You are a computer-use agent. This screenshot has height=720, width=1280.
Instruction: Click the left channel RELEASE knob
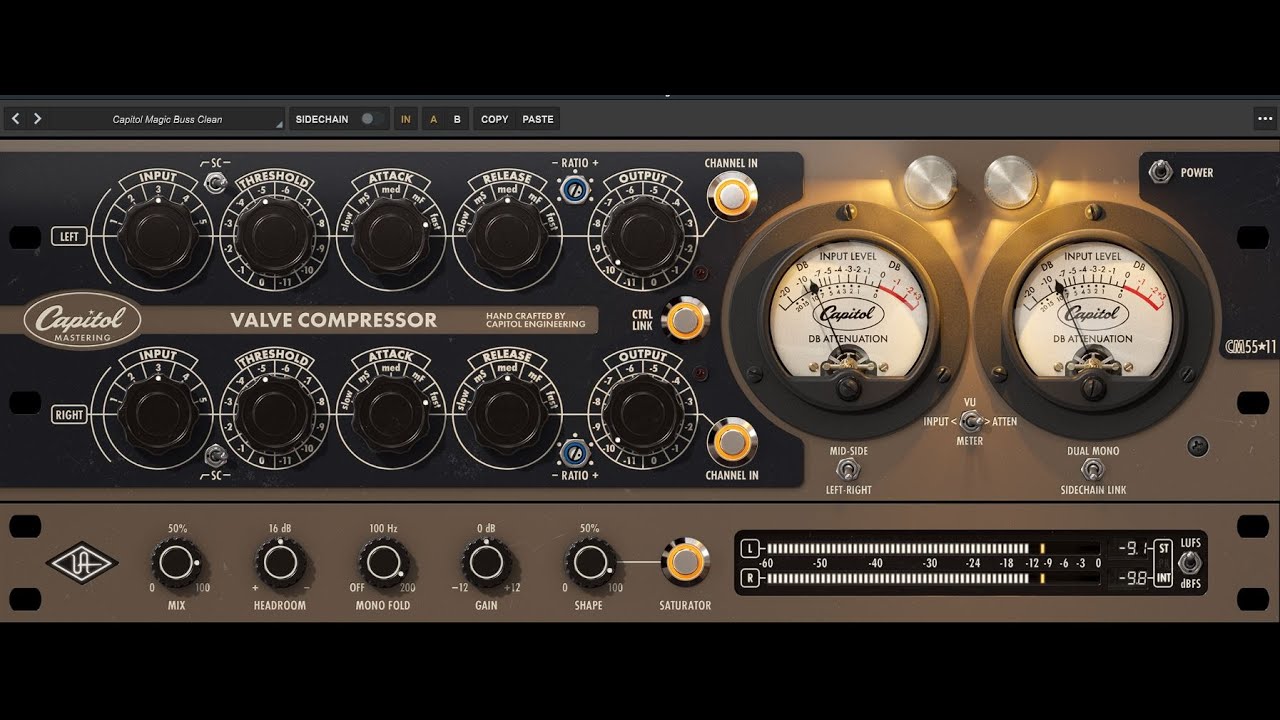tap(506, 234)
